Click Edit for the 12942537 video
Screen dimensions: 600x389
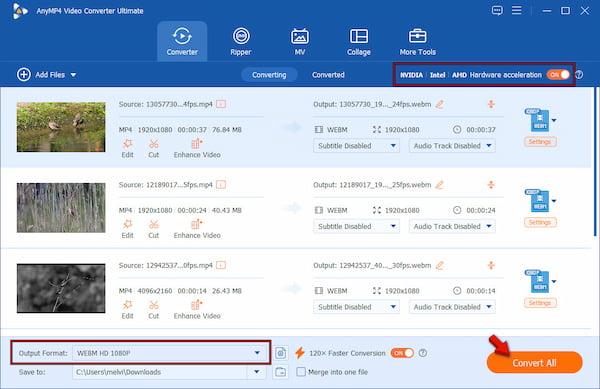(127, 310)
